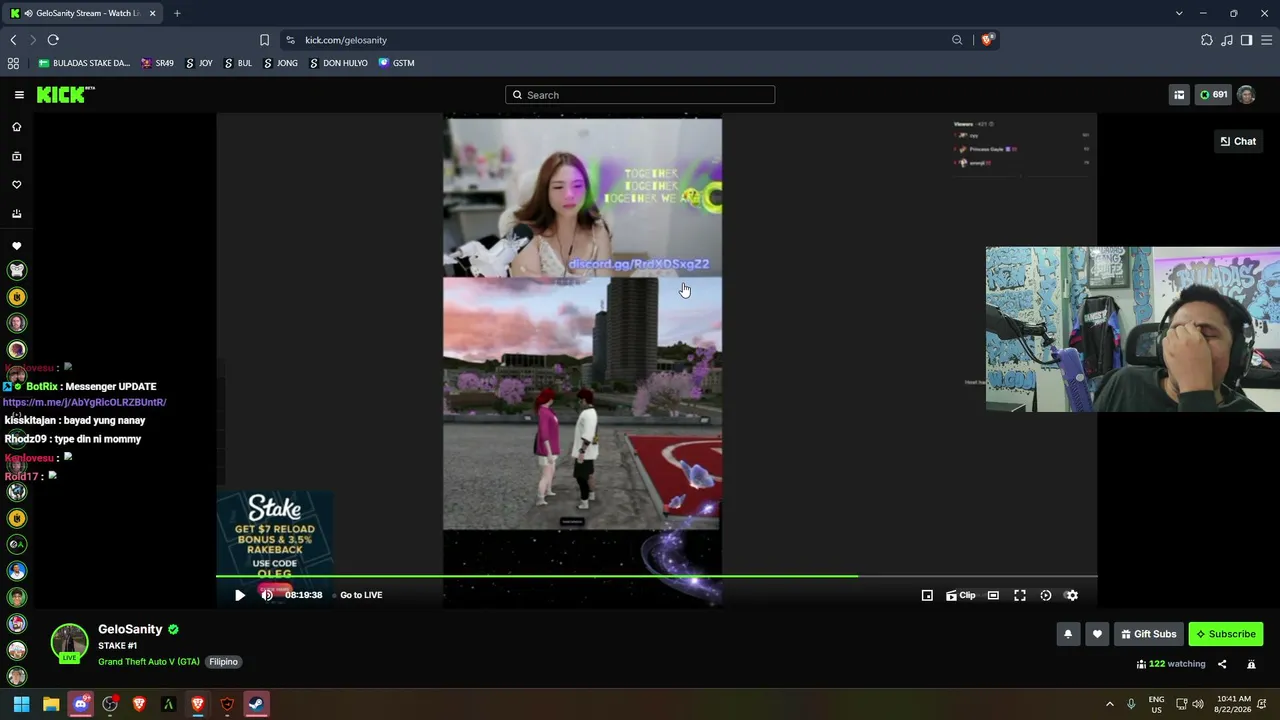Open mini player picture-in-picture mode

(x=927, y=595)
